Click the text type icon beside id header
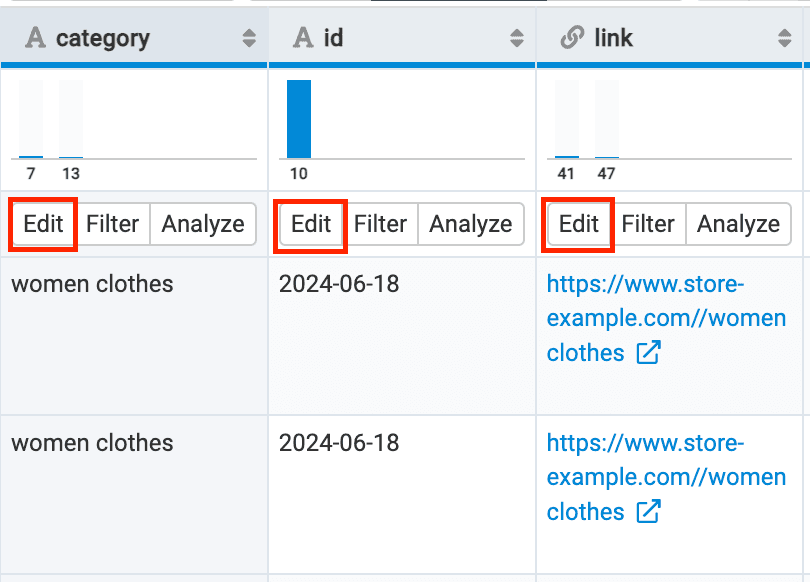Screen dimensions: 810x582 (303, 38)
